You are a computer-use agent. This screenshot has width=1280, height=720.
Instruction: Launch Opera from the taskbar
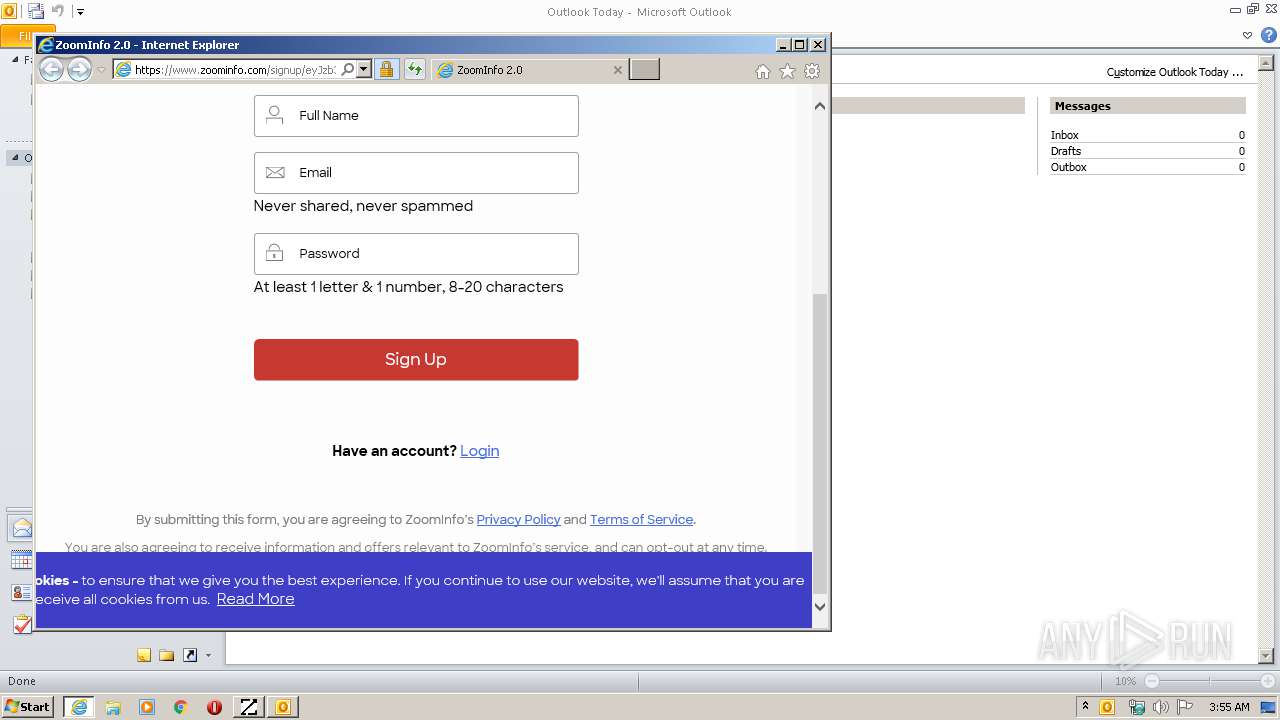[x=215, y=707]
